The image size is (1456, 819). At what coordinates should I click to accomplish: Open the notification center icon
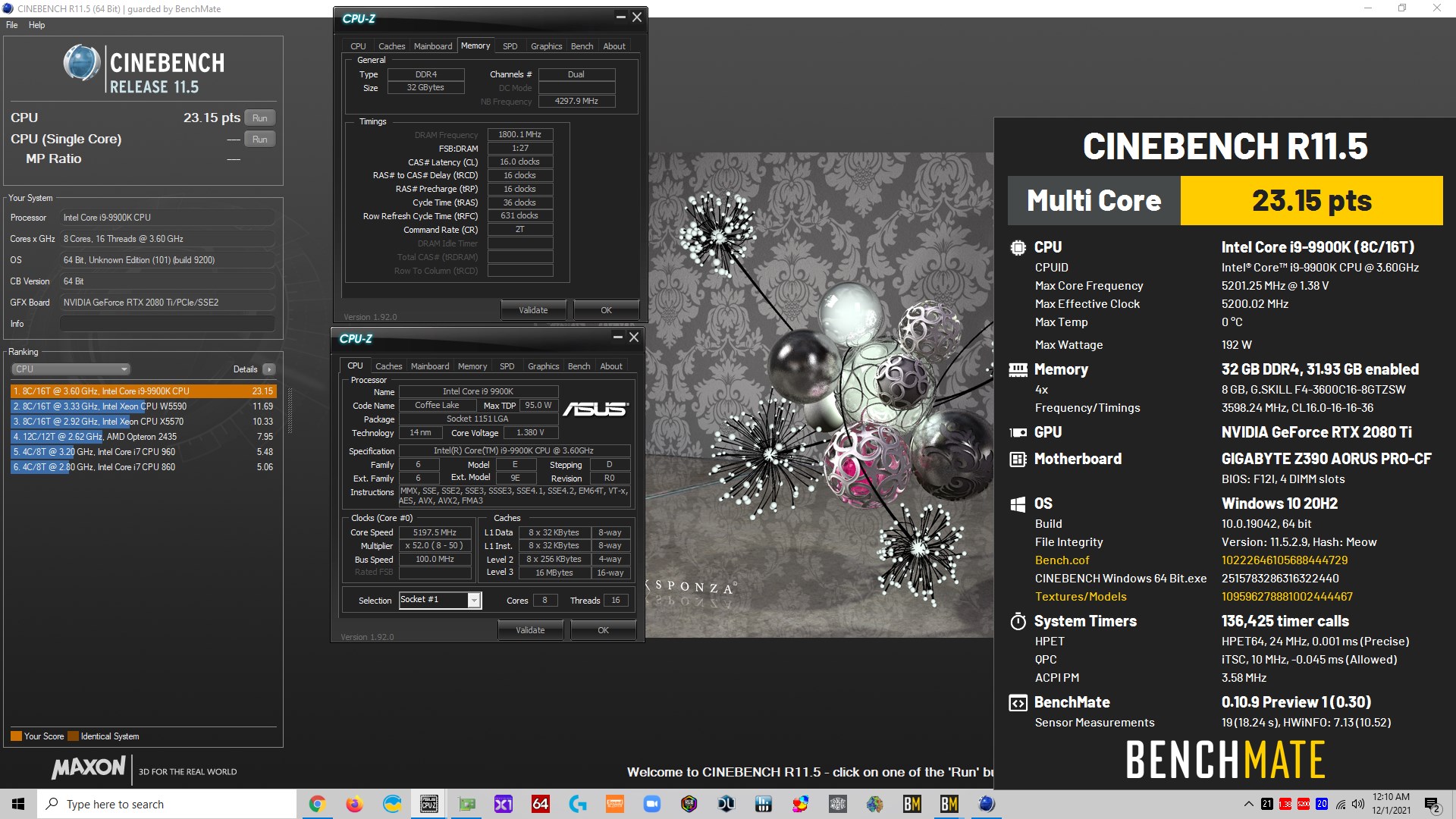click(x=1432, y=805)
